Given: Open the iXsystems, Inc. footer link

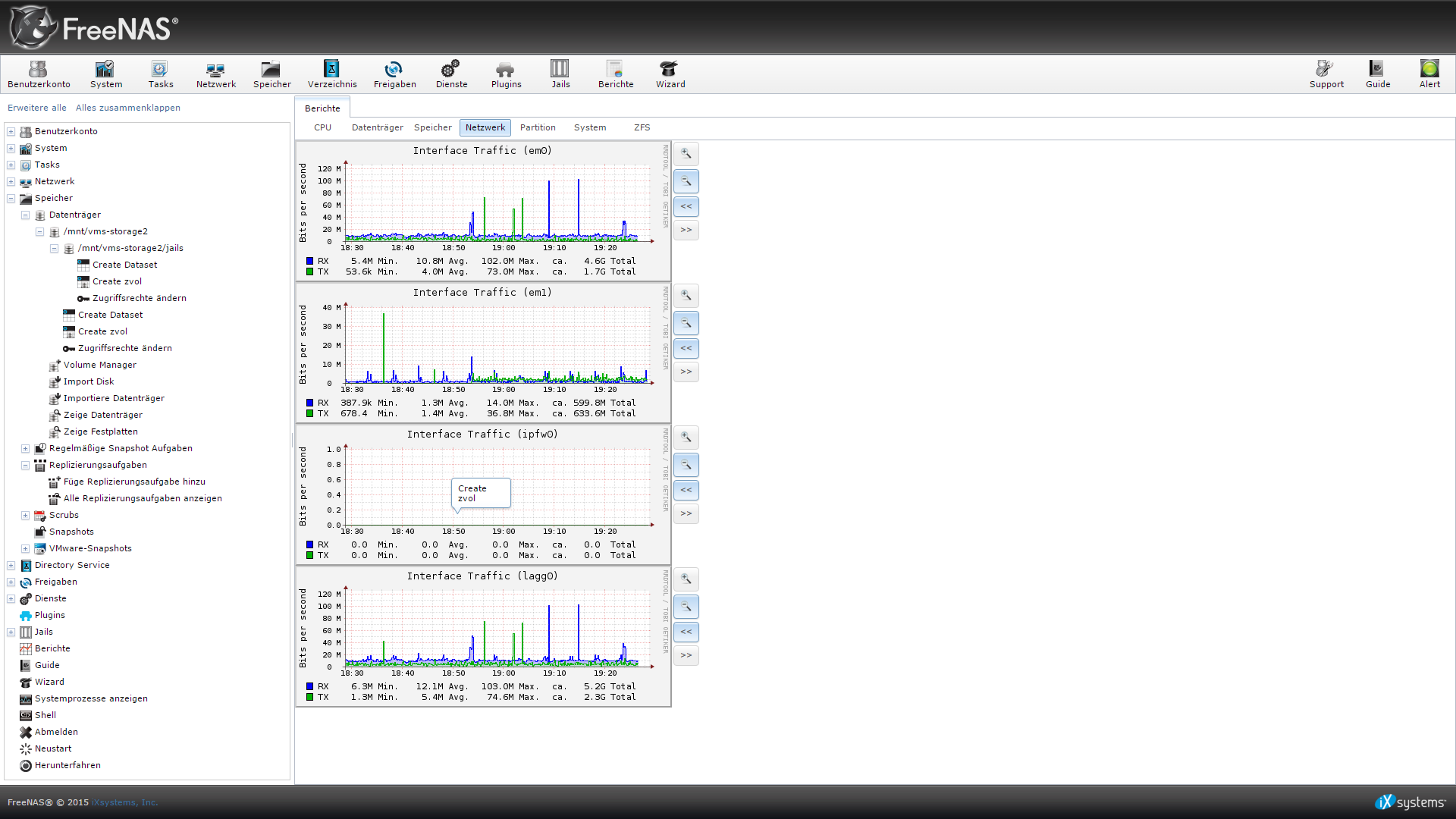Looking at the screenshot, I should point(125,802).
